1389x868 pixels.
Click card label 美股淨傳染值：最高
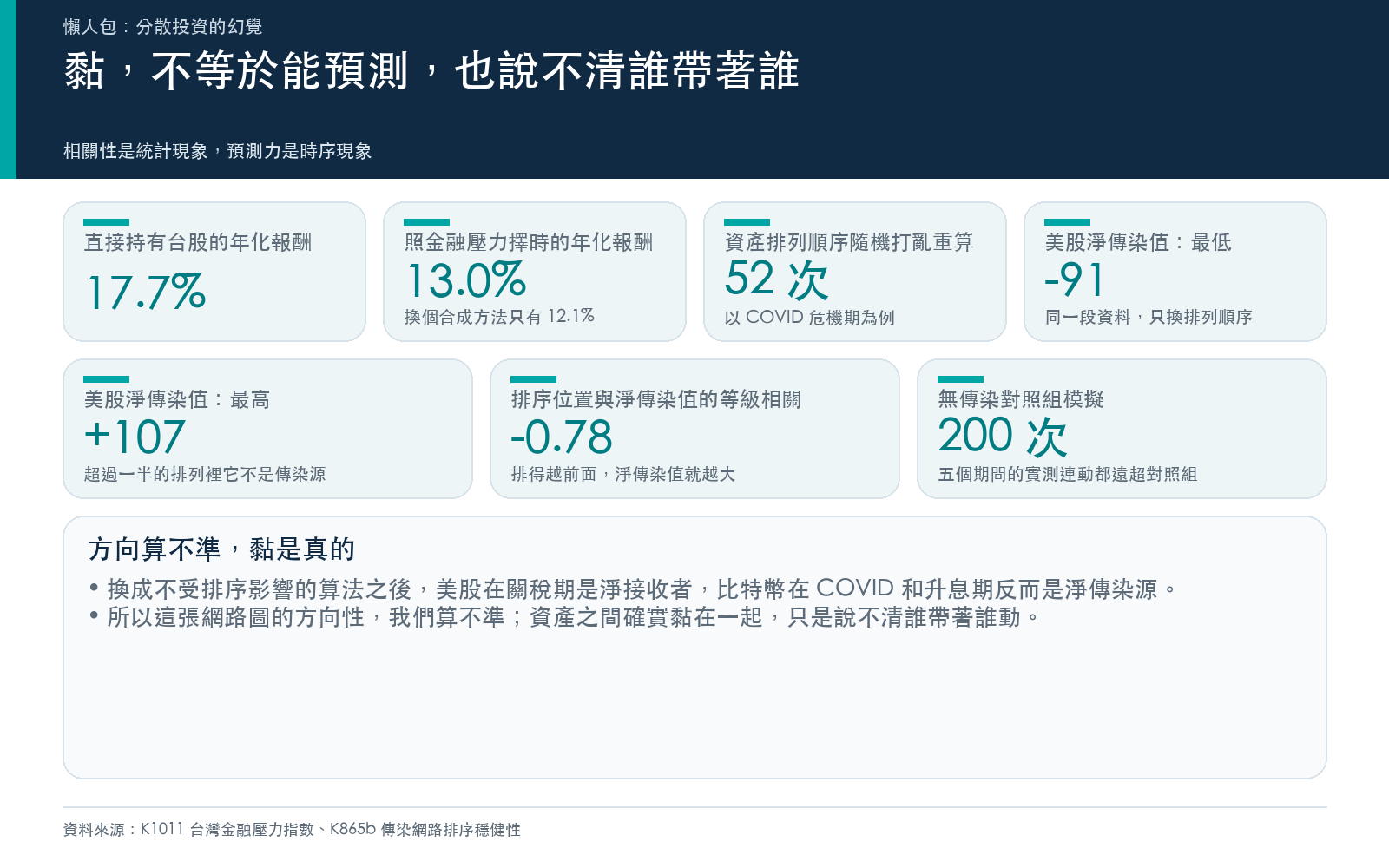point(177,399)
